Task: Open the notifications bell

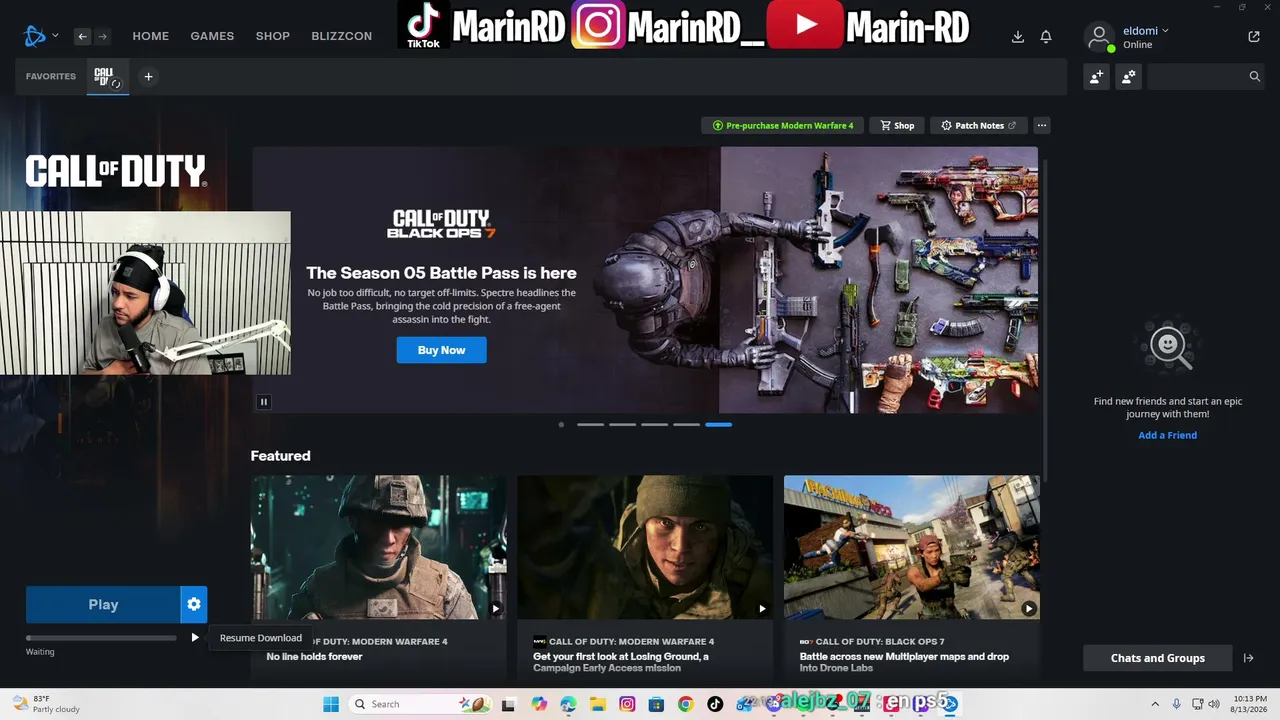Action: tap(1046, 37)
